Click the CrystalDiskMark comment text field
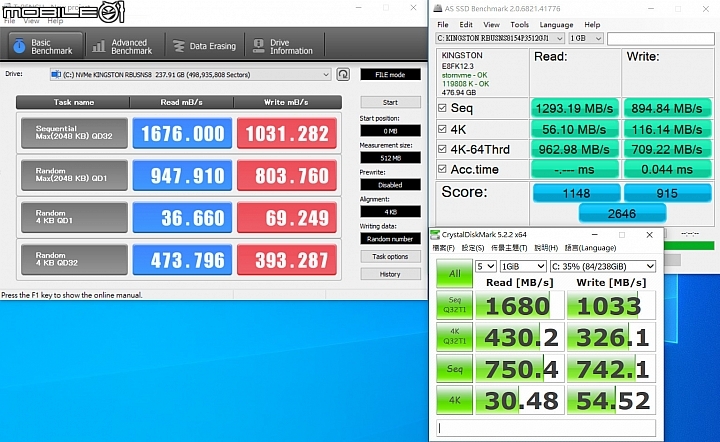Image resolution: width=720 pixels, height=442 pixels. click(x=546, y=428)
